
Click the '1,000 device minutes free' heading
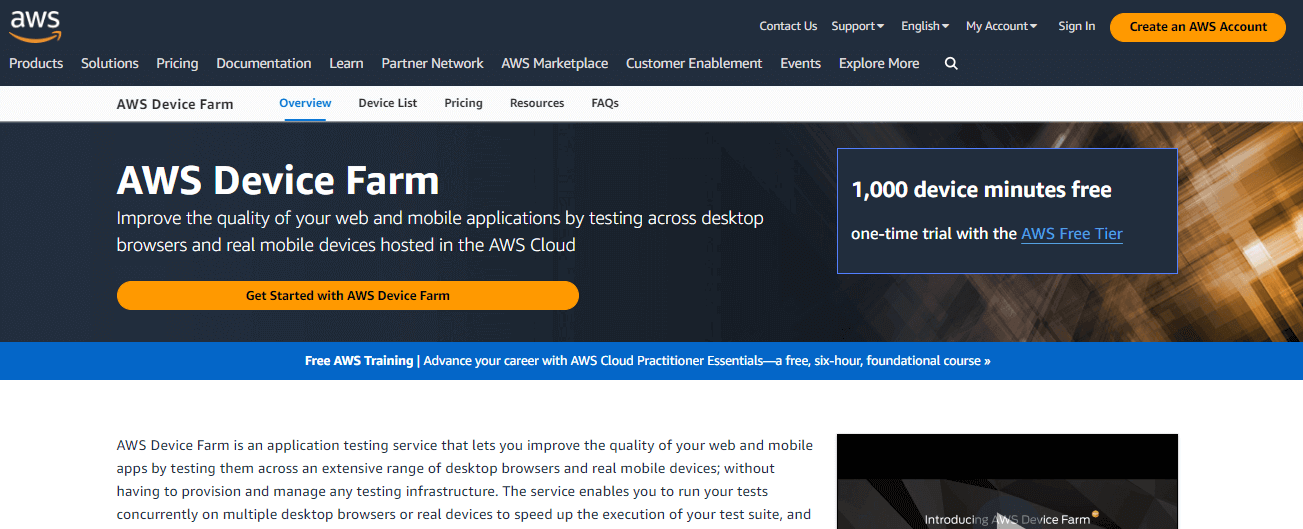[x=981, y=189]
